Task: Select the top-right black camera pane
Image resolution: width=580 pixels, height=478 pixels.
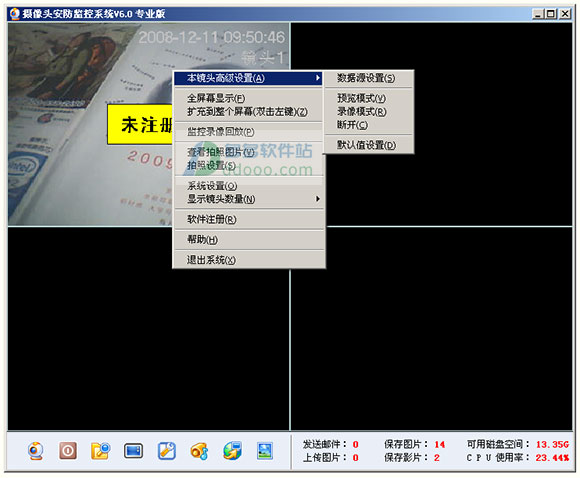Action: [431, 124]
